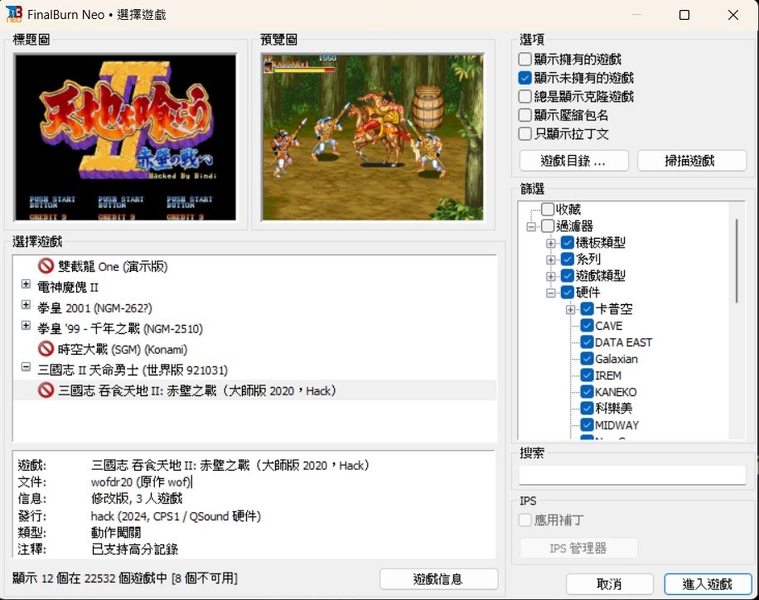Uncheck 科樂美 hardware checkbox
This screenshot has height=600, width=759.
point(587,408)
